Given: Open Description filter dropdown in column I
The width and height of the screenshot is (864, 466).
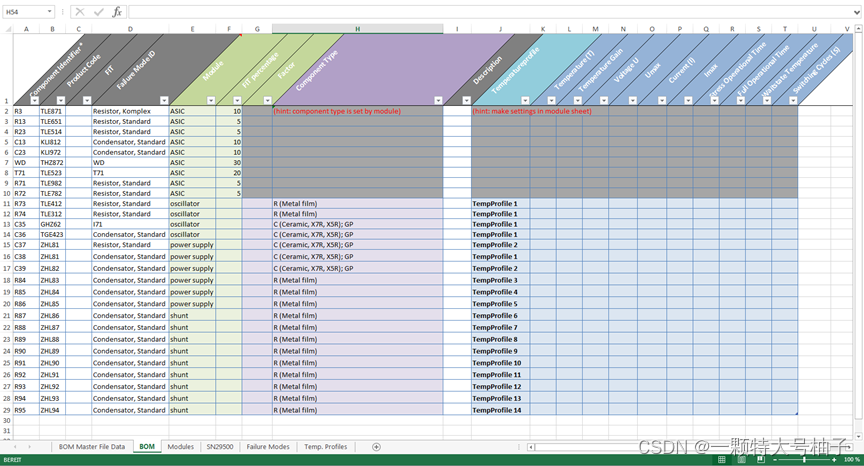Looking at the screenshot, I should pyautogui.click(x=466, y=100).
